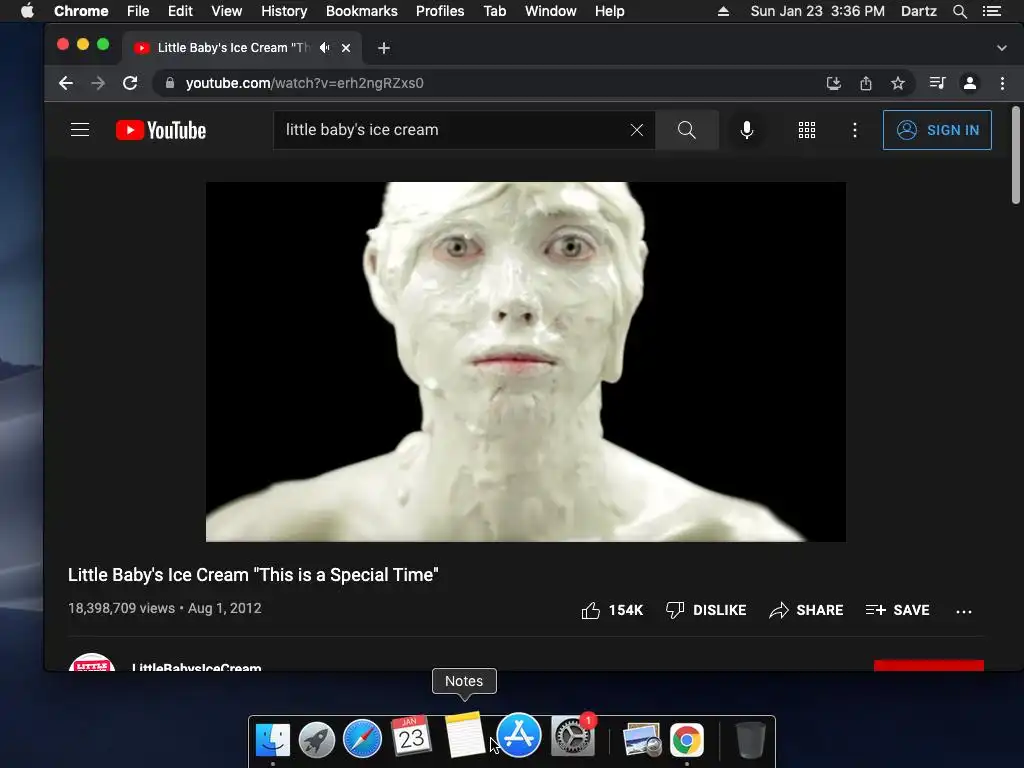This screenshot has width=1024, height=768.
Task: View site info via lock icon
Action: [x=170, y=83]
